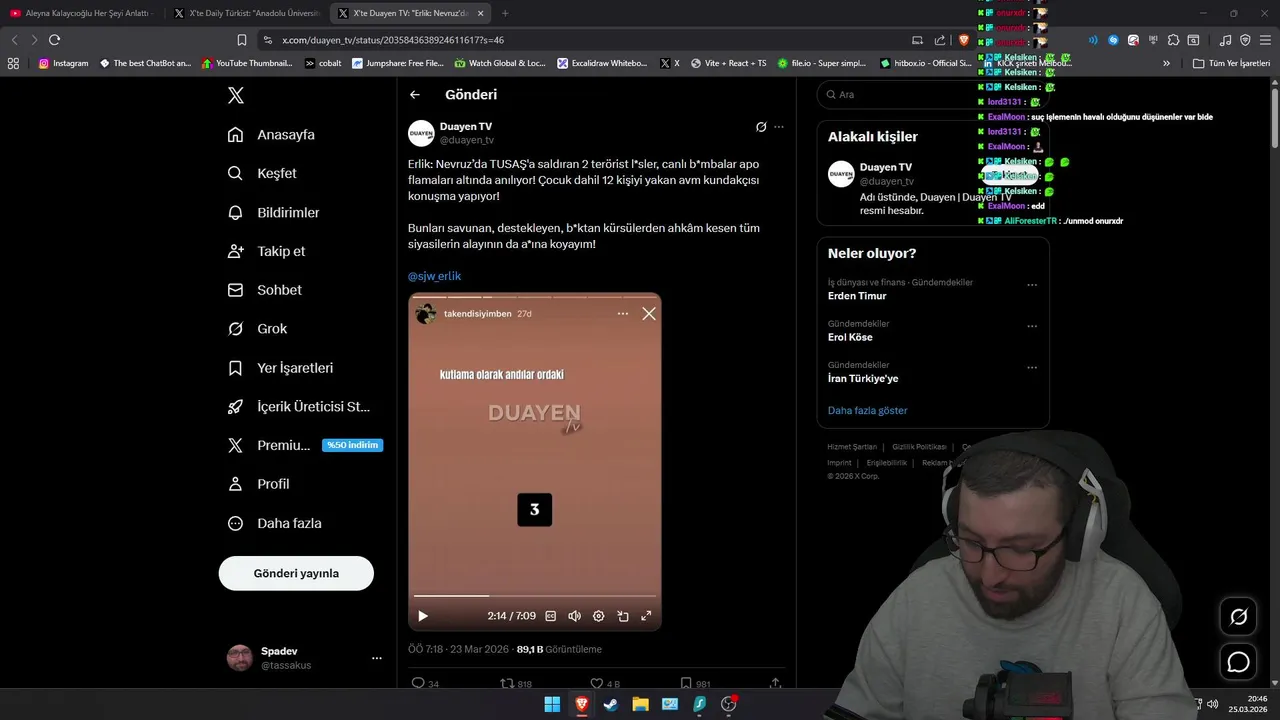Mute the video volume
The height and width of the screenshot is (720, 1280).
(575, 616)
